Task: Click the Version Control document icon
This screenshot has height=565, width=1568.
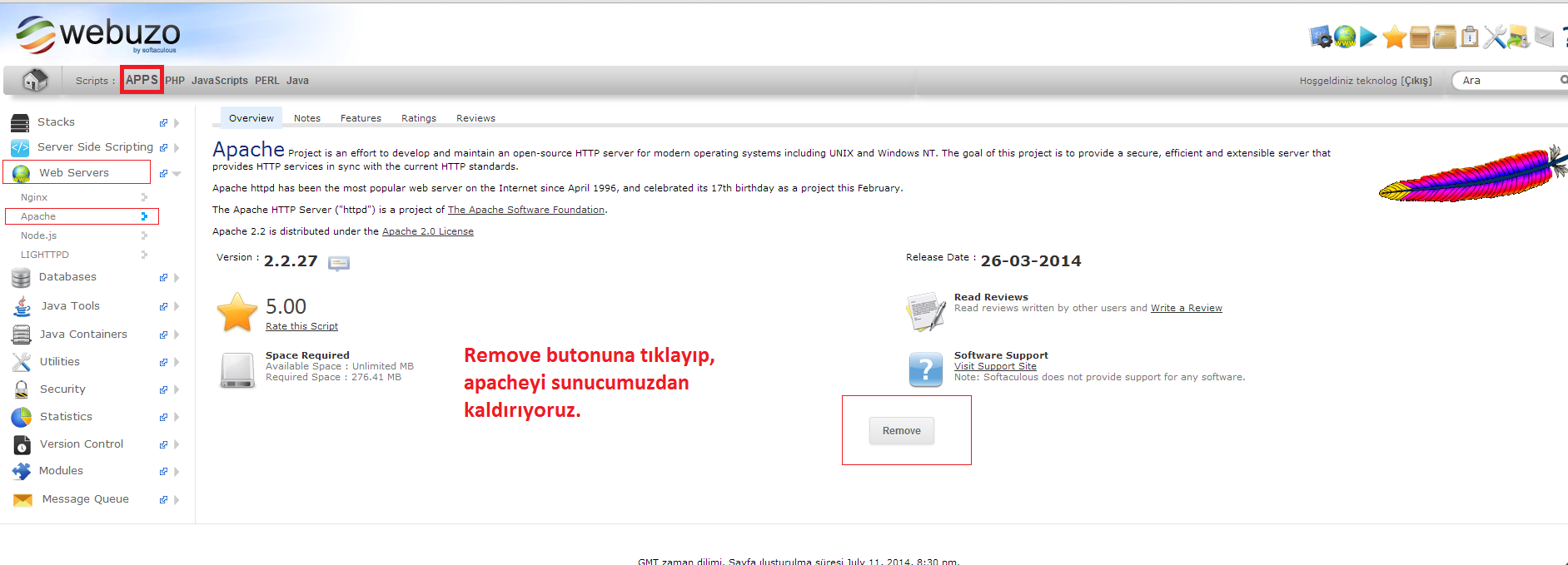Action: 22,444
